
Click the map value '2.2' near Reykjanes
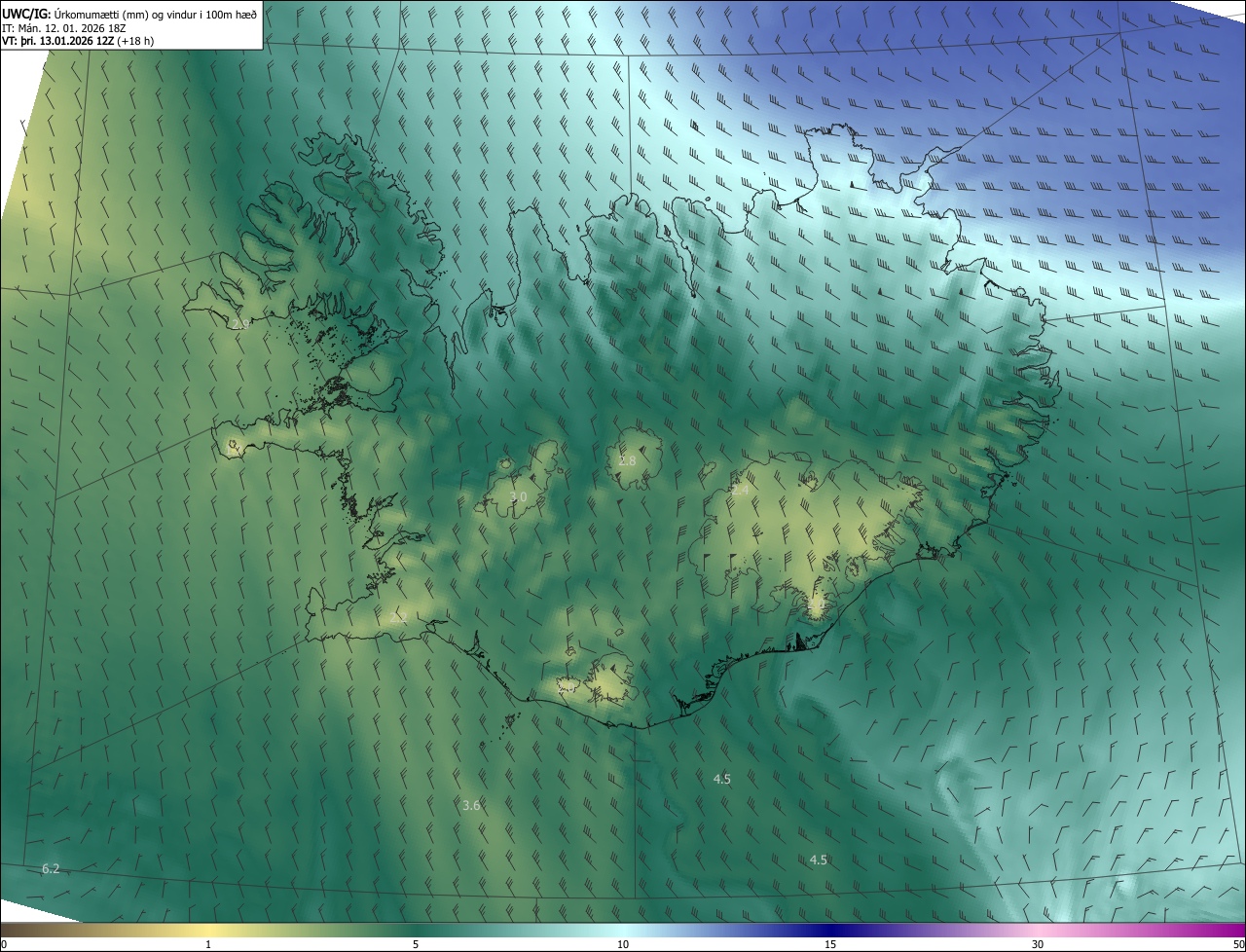(x=397, y=617)
